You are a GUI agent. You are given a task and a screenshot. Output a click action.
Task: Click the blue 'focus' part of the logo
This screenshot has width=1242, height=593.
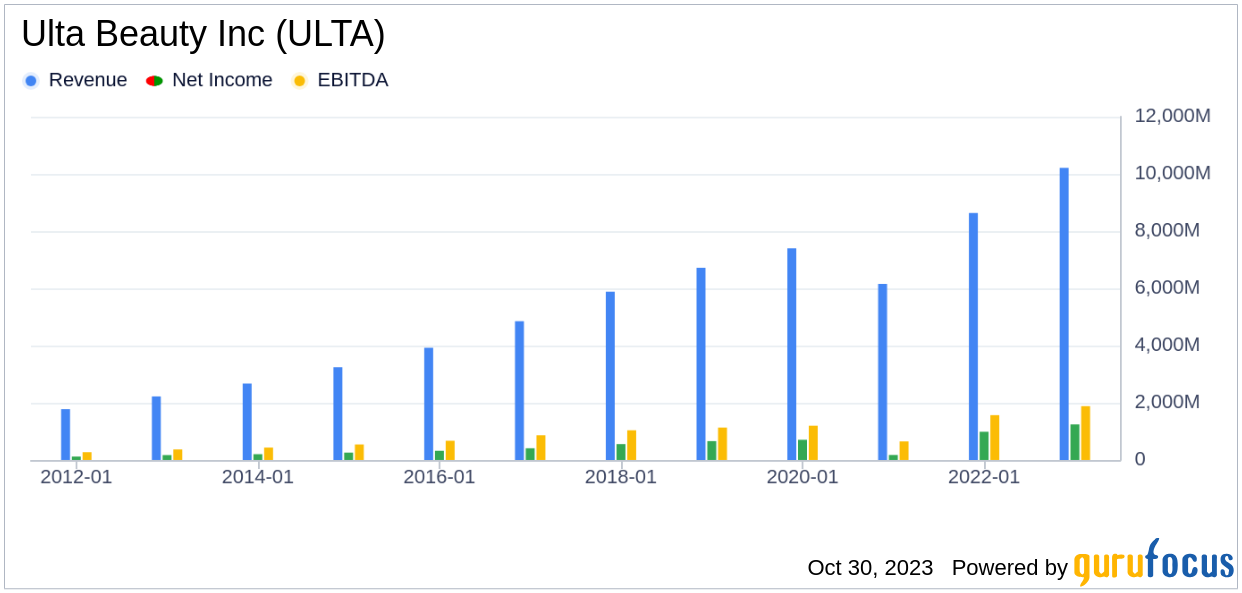(1190, 567)
